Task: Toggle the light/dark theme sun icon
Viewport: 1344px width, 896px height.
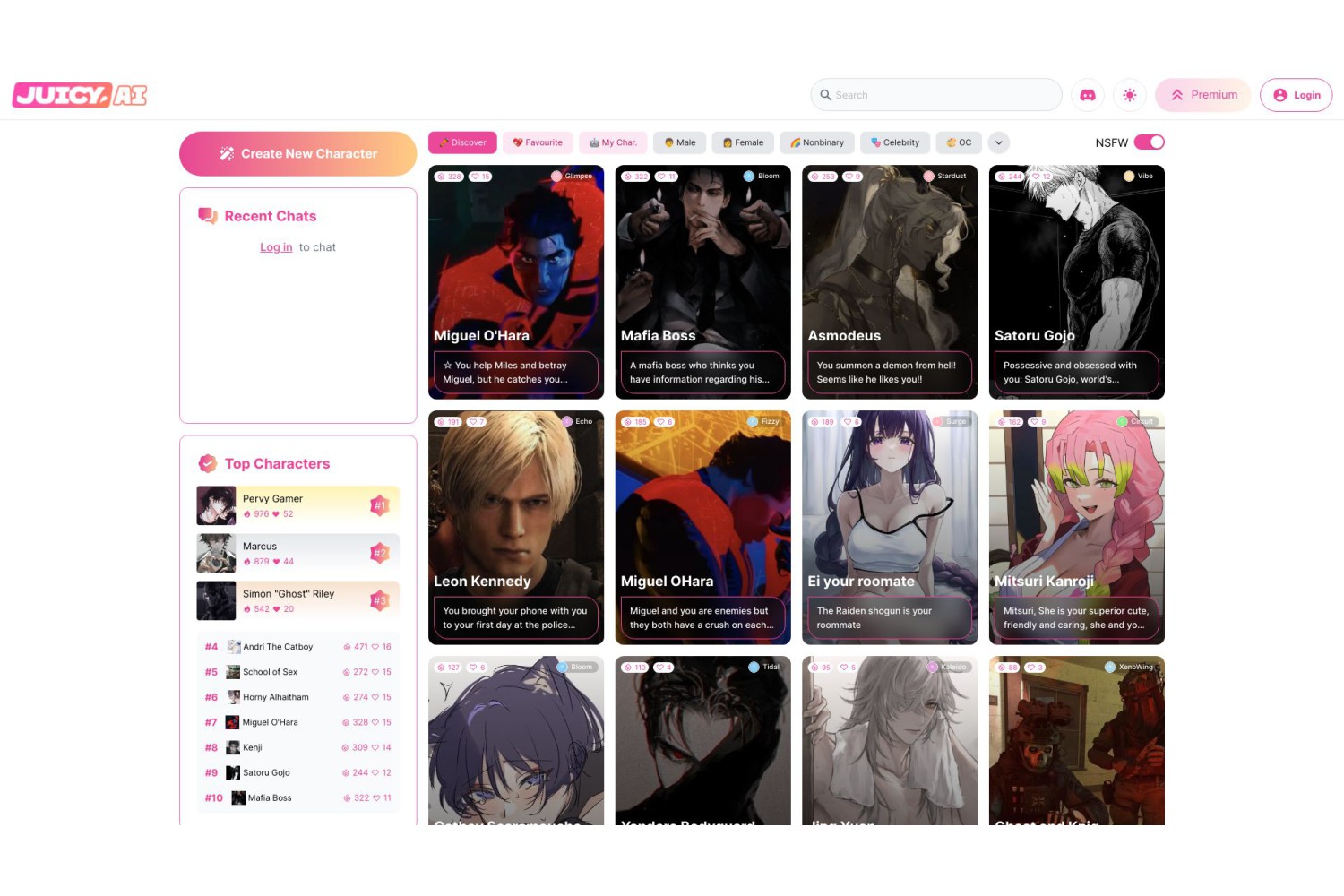Action: click(1130, 95)
